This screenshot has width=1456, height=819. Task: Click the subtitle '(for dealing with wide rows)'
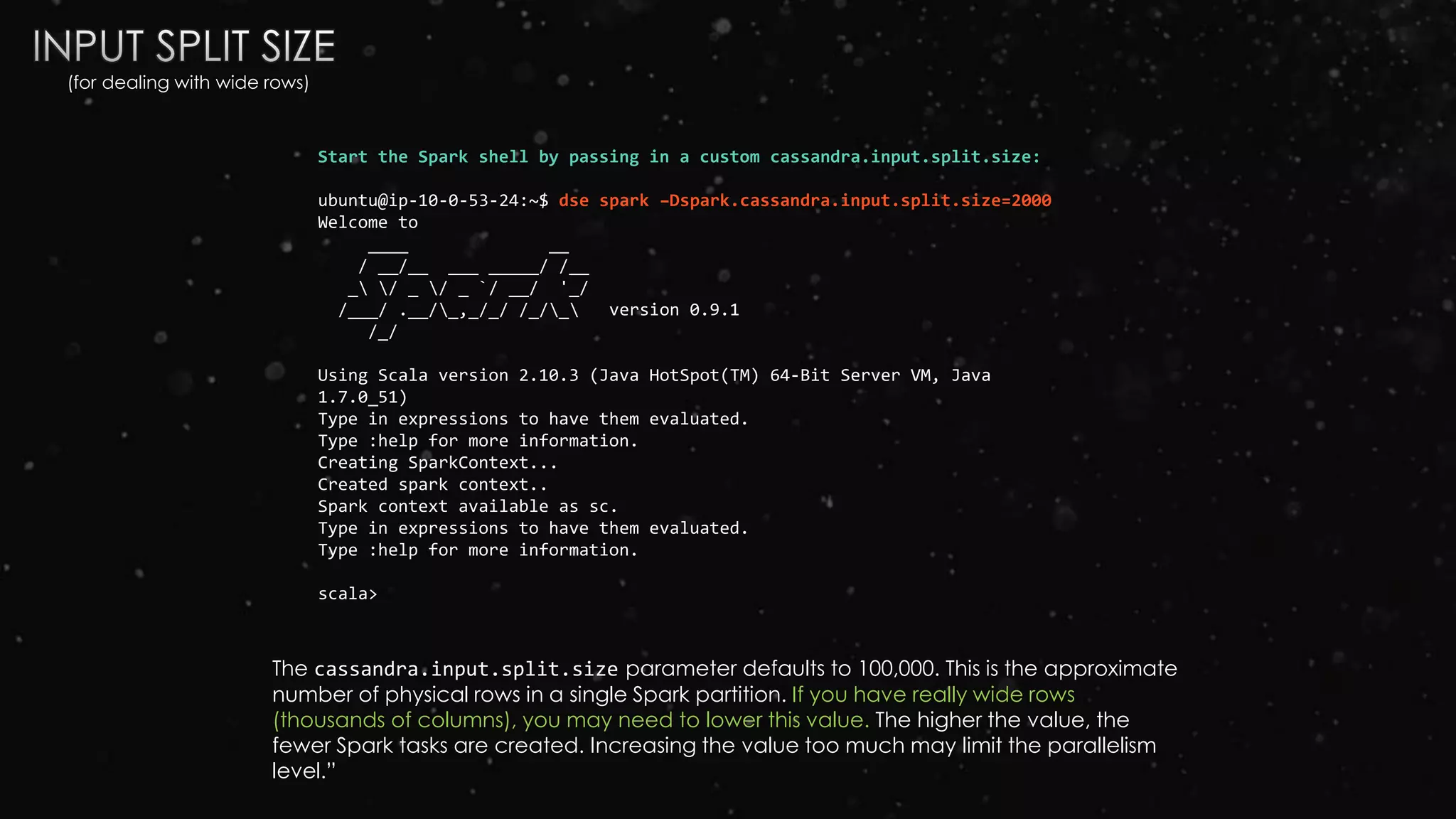[x=188, y=82]
